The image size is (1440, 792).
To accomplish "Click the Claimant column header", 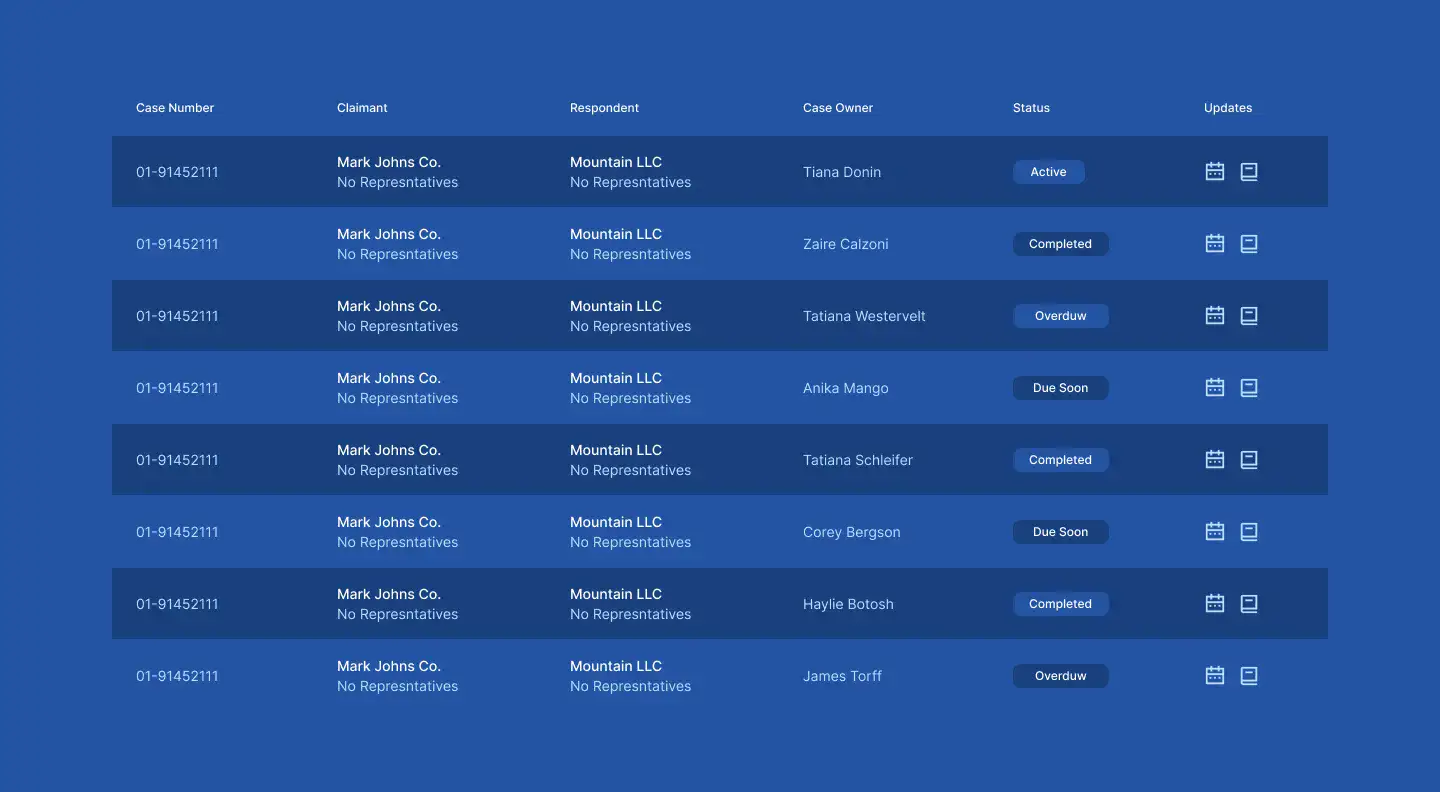I will click(362, 108).
